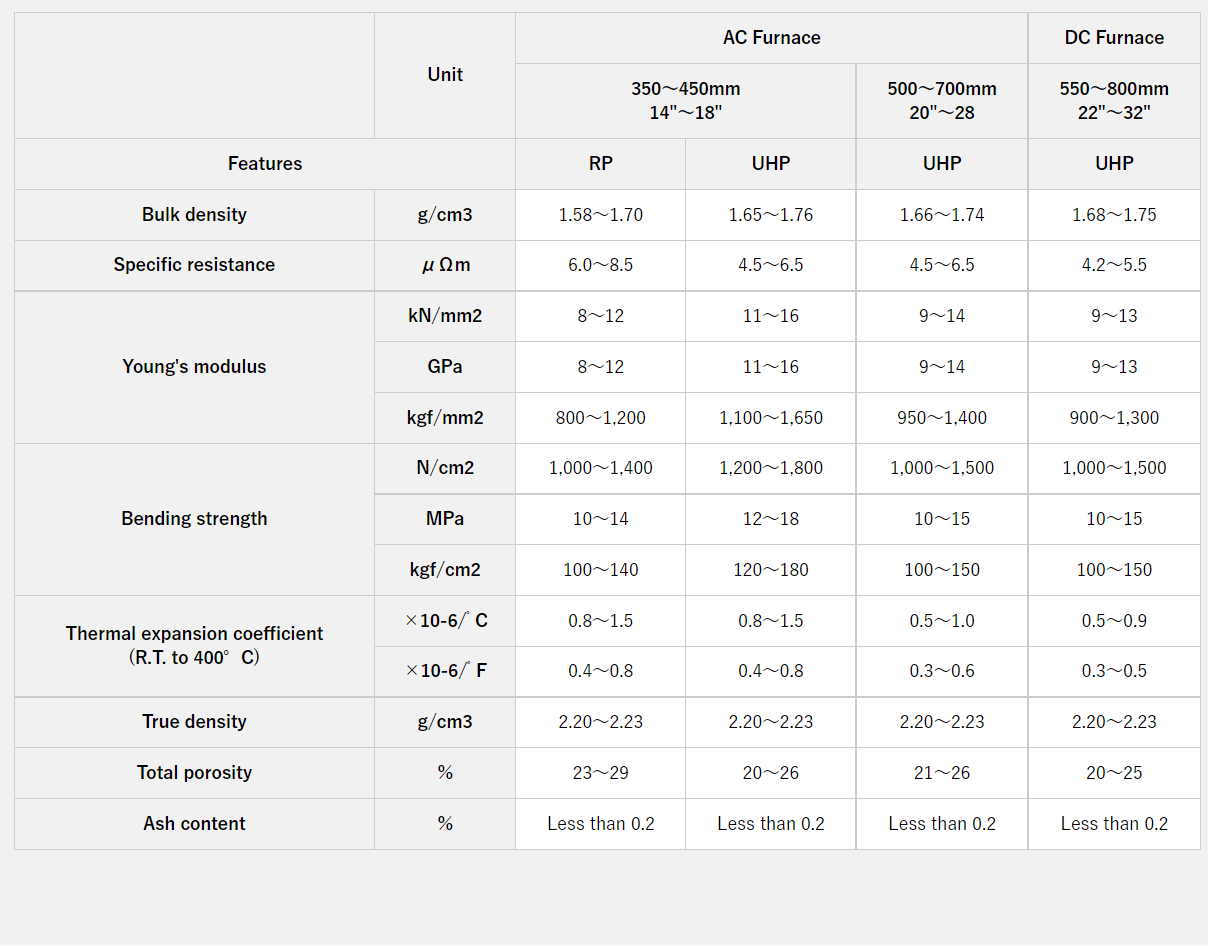Select the Unit header cell
Image resolution: width=1208 pixels, height=946 pixels.
tap(445, 75)
